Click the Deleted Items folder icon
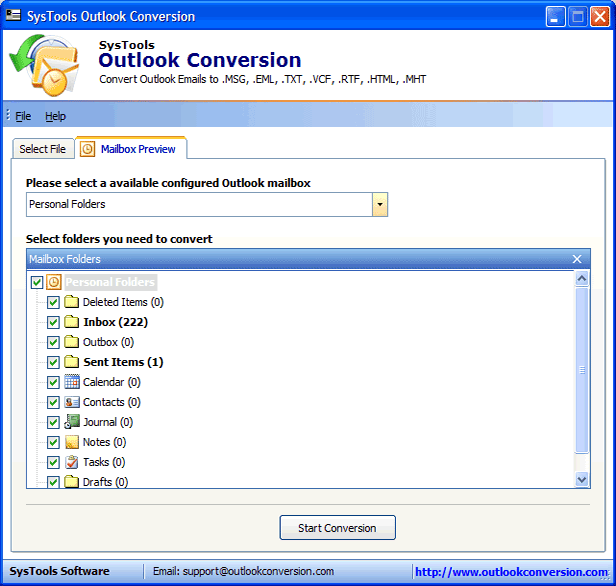Viewport: 616px width, 586px height. pos(72,302)
